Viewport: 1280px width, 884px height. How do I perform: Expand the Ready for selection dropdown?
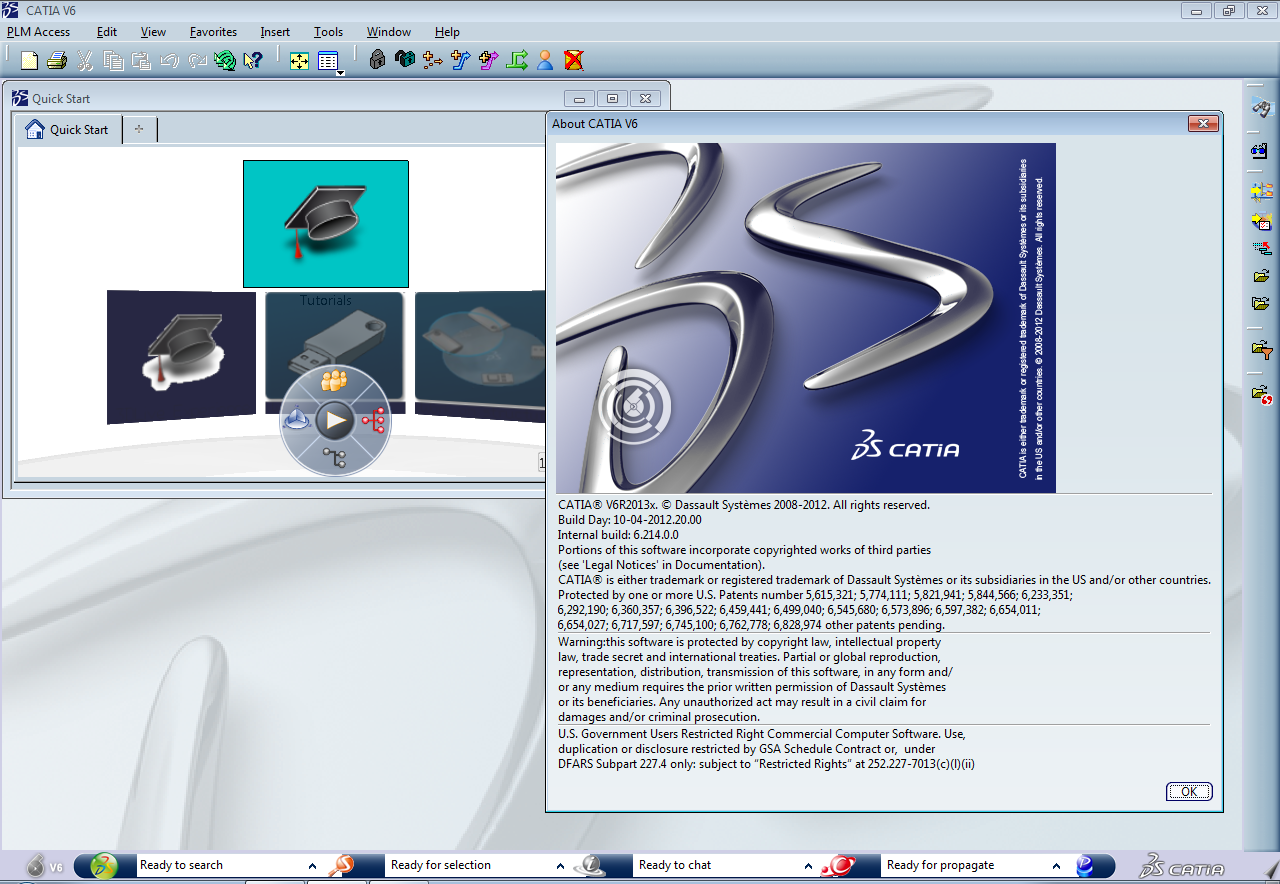(x=560, y=866)
